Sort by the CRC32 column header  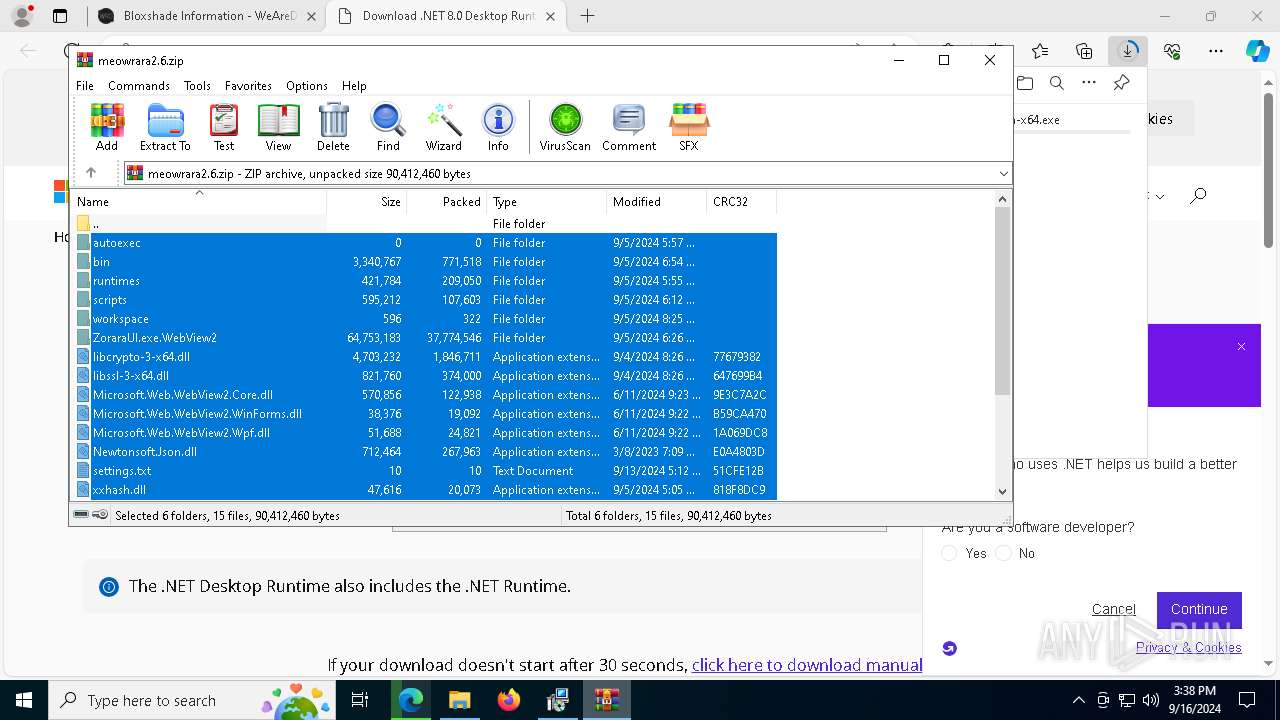click(741, 201)
